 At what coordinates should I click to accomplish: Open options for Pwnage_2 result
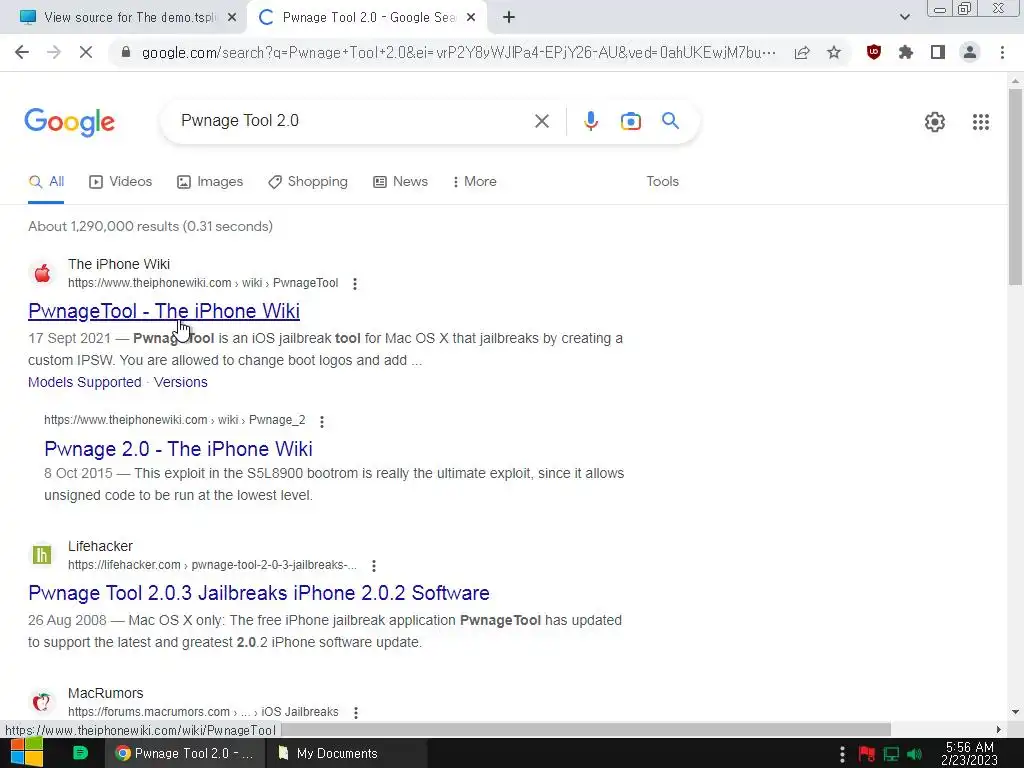(x=322, y=421)
